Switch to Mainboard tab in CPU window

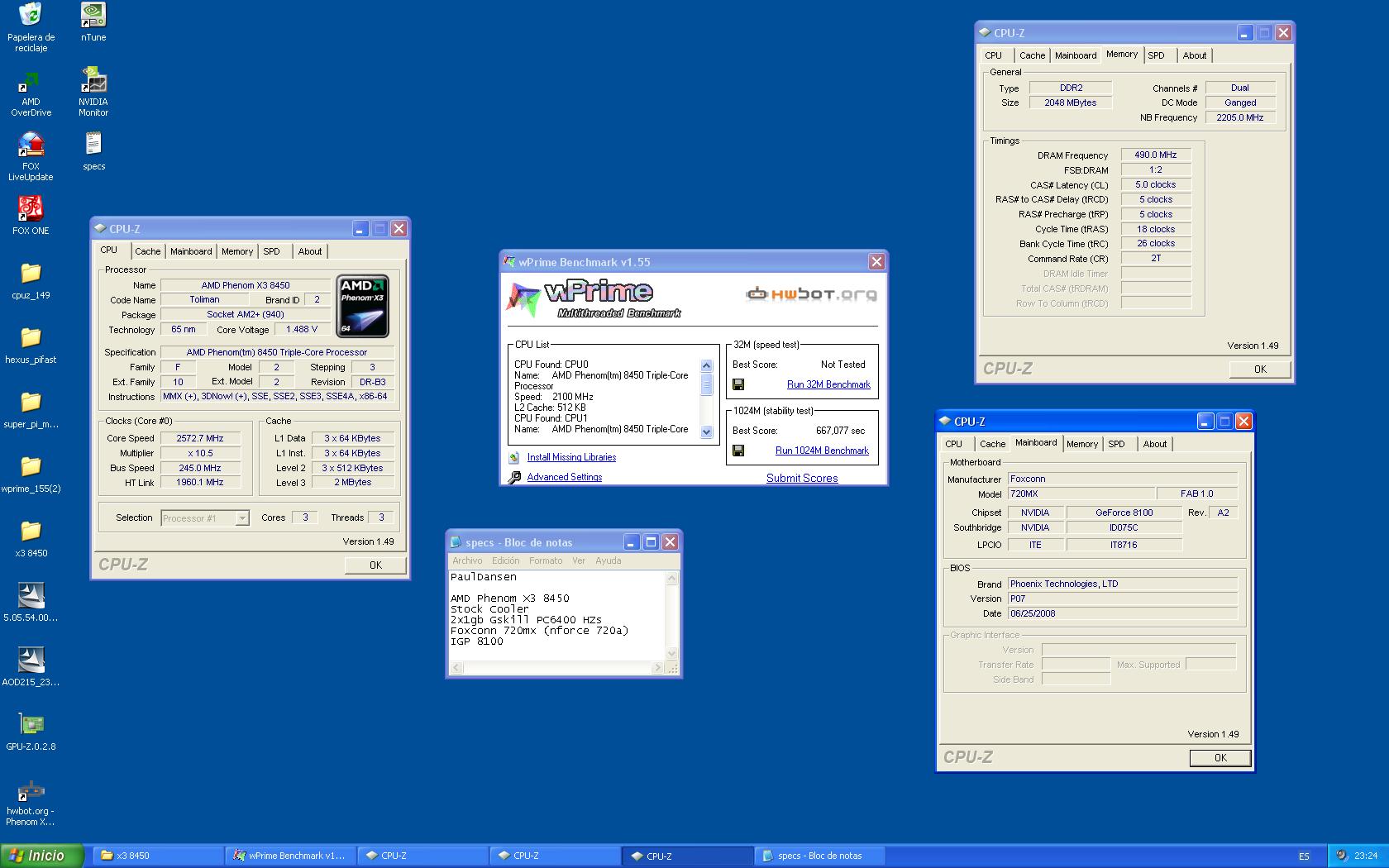click(191, 251)
